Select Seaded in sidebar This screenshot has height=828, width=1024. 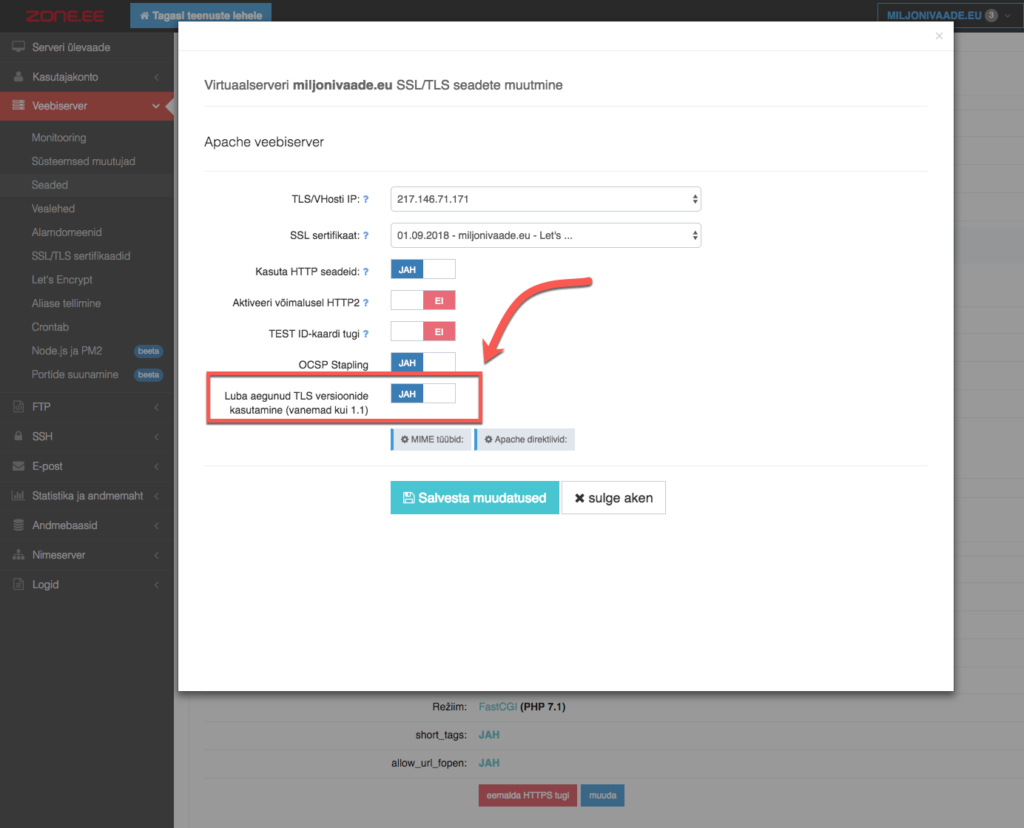[50, 185]
